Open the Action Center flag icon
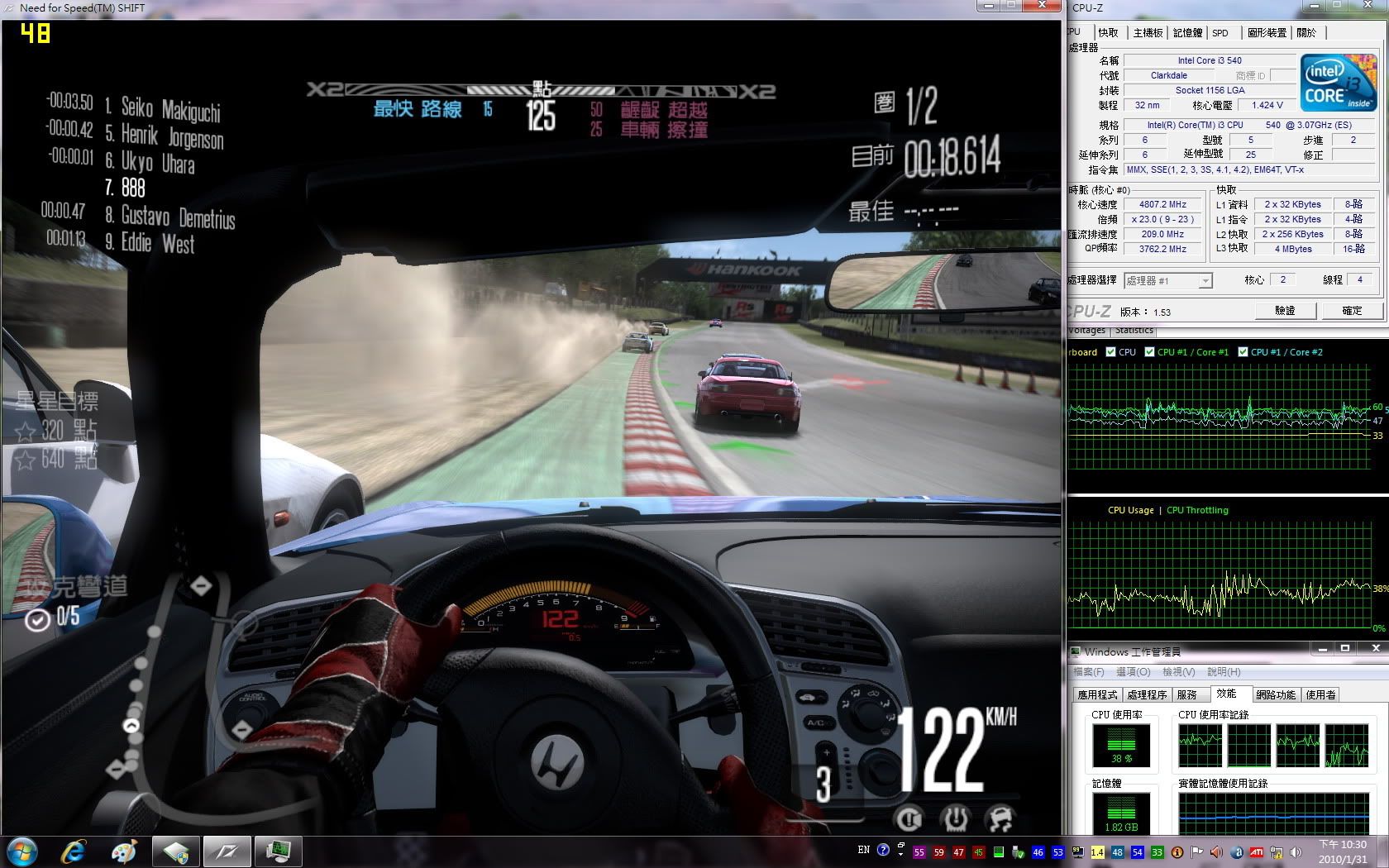 pyautogui.click(x=1196, y=852)
